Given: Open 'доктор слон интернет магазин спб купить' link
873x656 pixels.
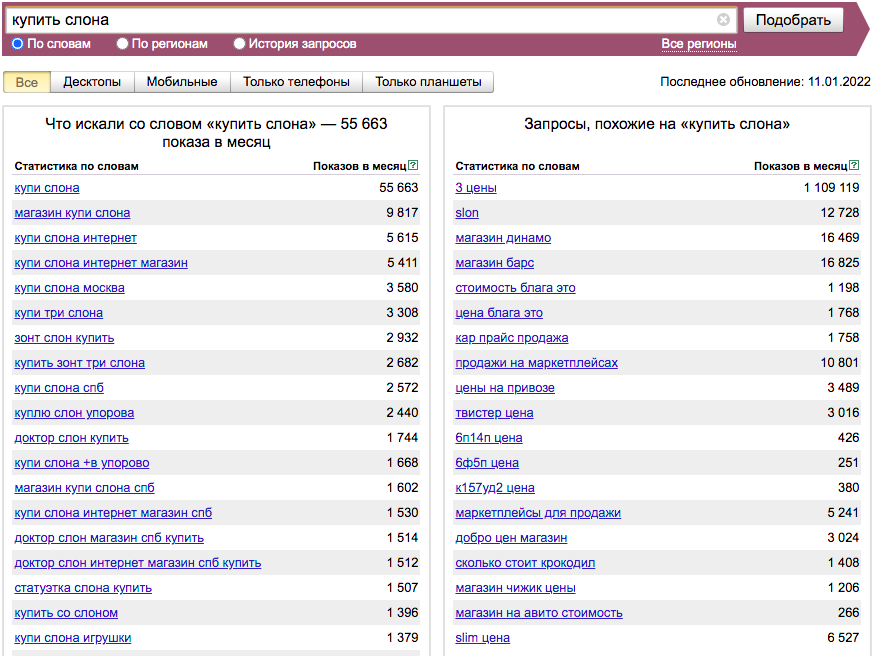Looking at the screenshot, I should point(138,563).
